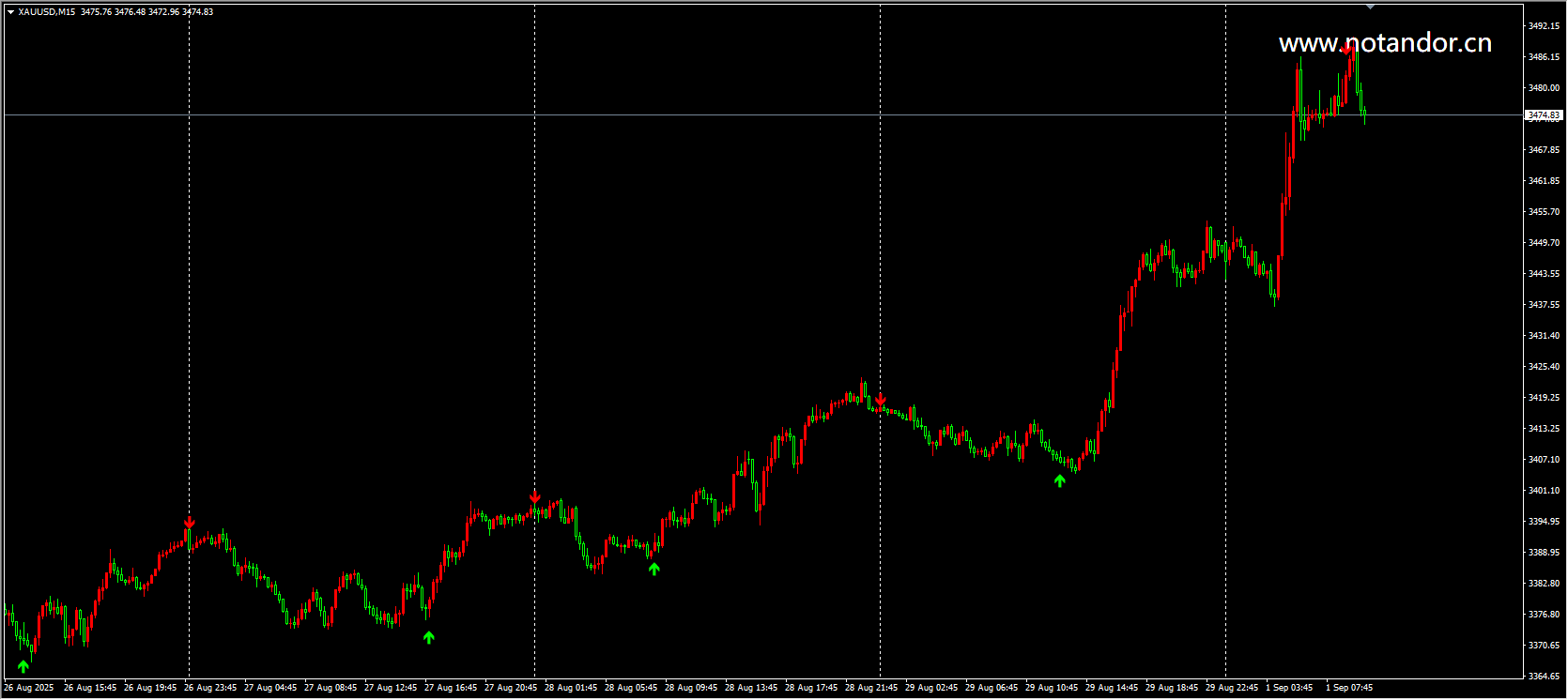Click the 3382.80 price scale label
Image resolution: width=1568 pixels, height=700 pixels.
coord(1544,584)
